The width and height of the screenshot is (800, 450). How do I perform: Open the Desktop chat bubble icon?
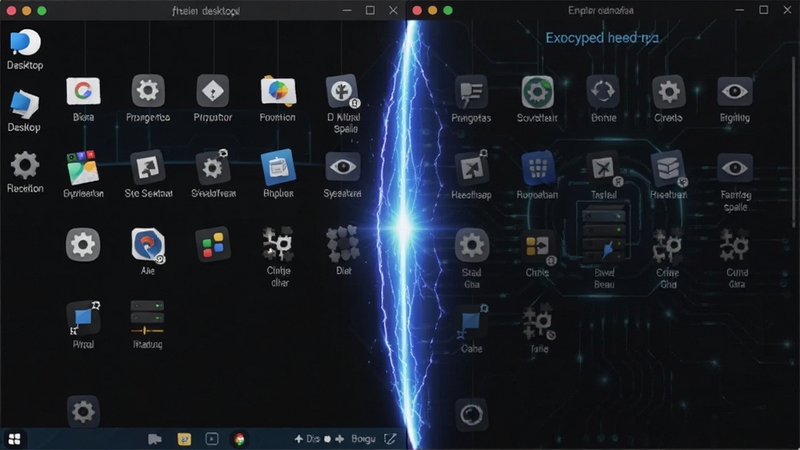pyautogui.click(x=24, y=42)
